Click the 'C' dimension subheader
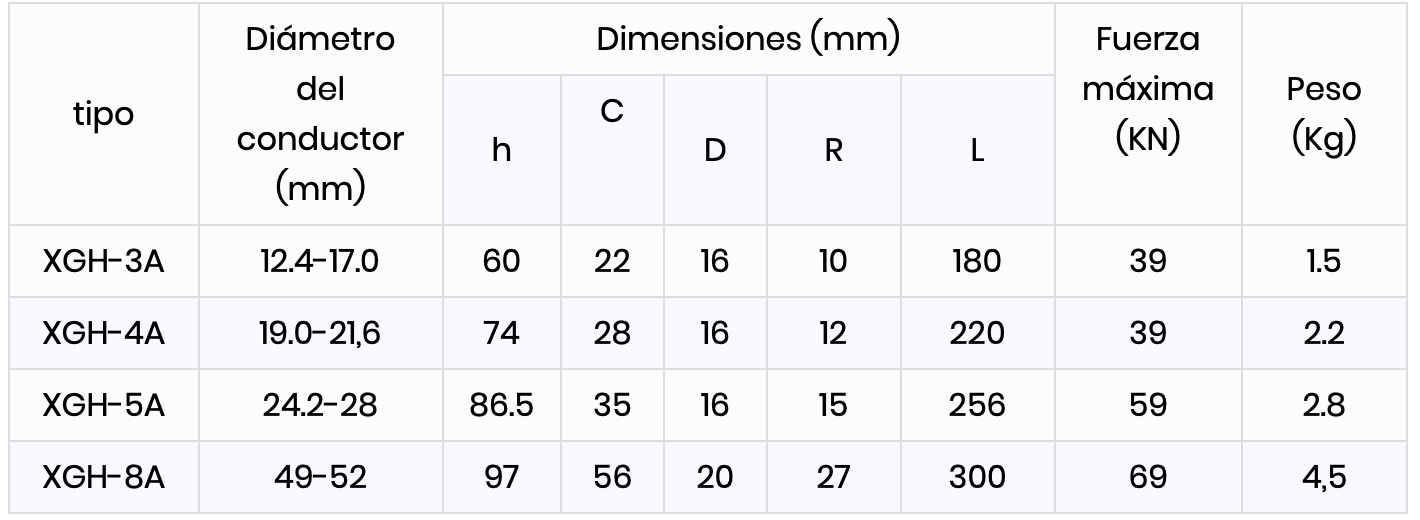The width and height of the screenshot is (1420, 520). [x=612, y=150]
